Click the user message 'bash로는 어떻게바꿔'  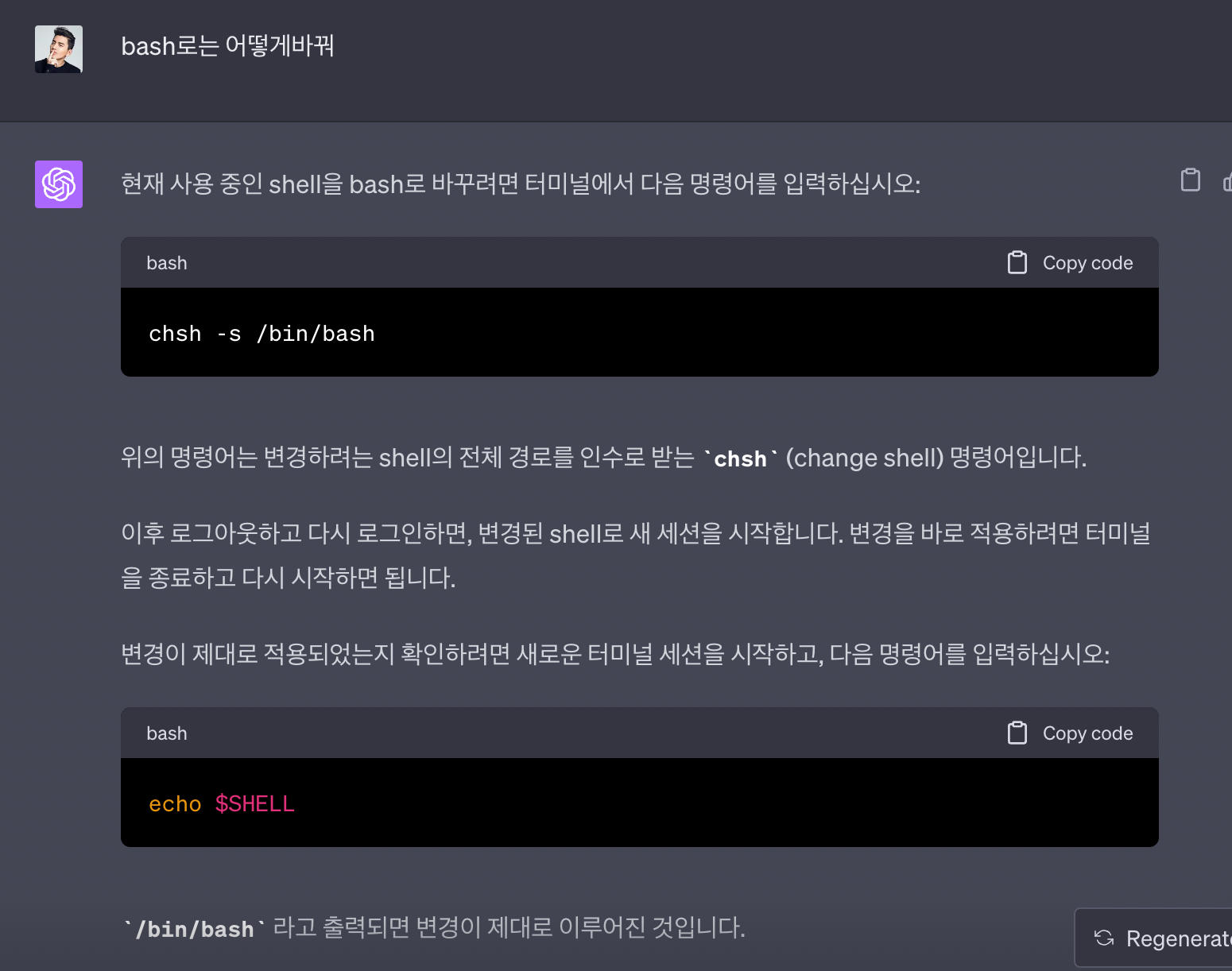click(227, 46)
